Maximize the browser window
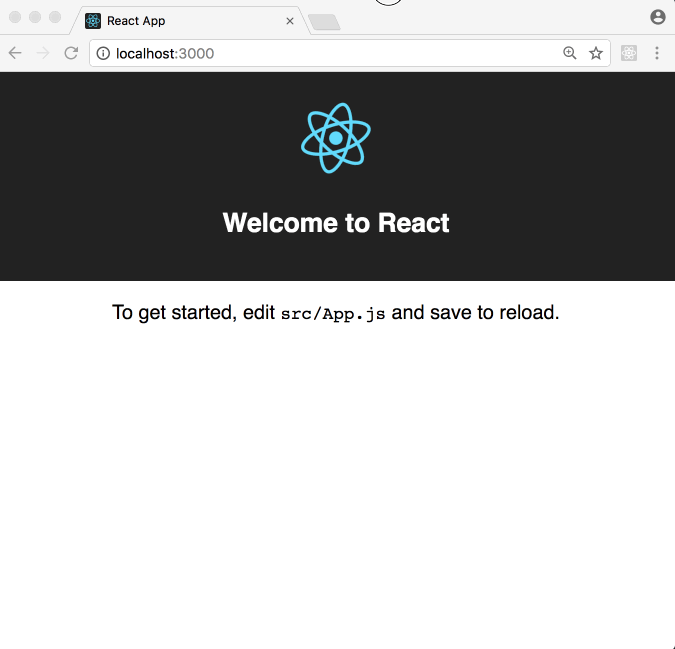Image resolution: width=675 pixels, height=649 pixels. pos(55,17)
